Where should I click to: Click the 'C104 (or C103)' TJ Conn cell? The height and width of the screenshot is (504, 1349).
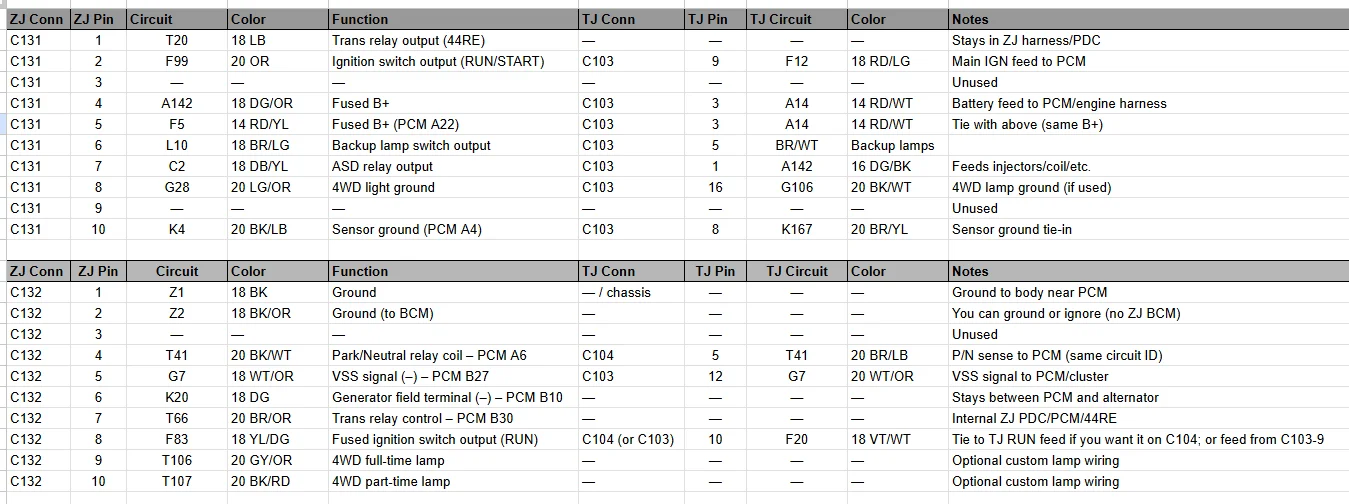[632, 439]
